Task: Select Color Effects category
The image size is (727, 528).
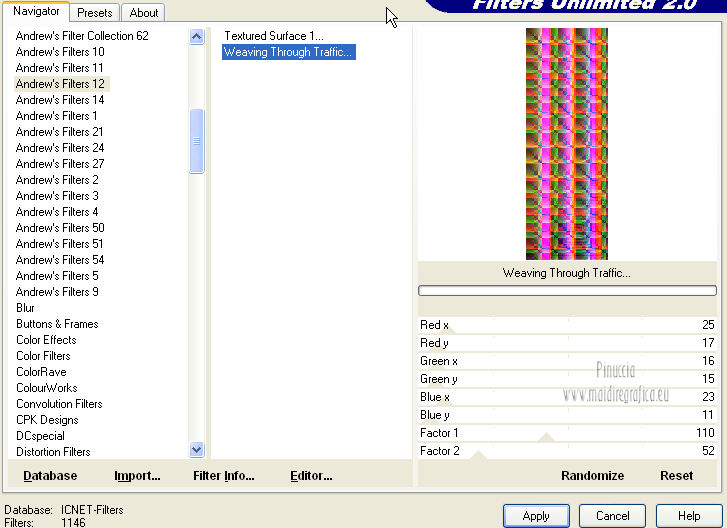Action: coord(46,340)
